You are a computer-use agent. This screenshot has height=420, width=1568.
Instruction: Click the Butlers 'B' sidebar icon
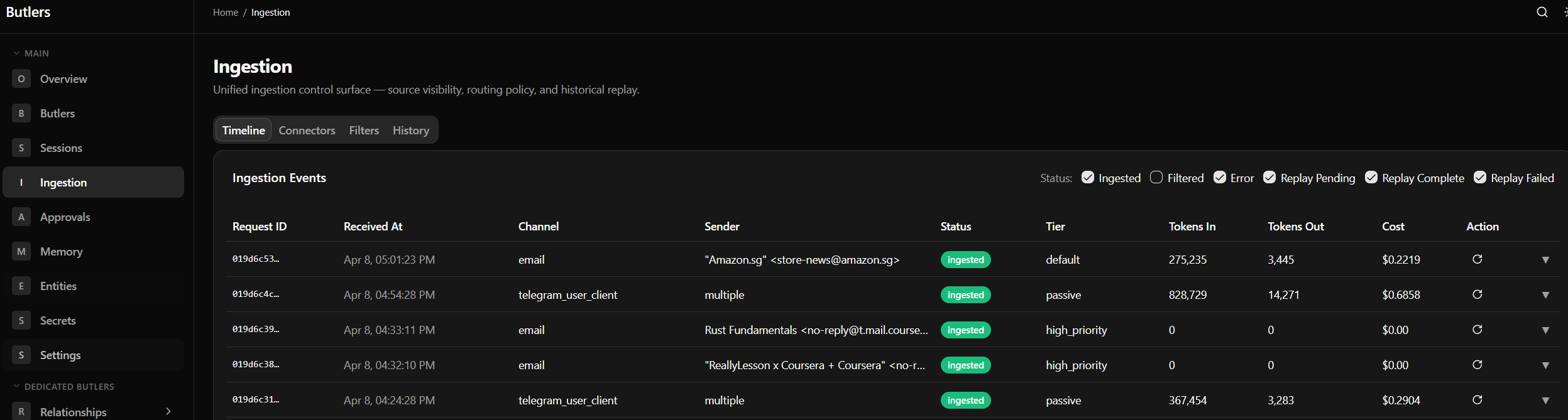click(x=21, y=113)
